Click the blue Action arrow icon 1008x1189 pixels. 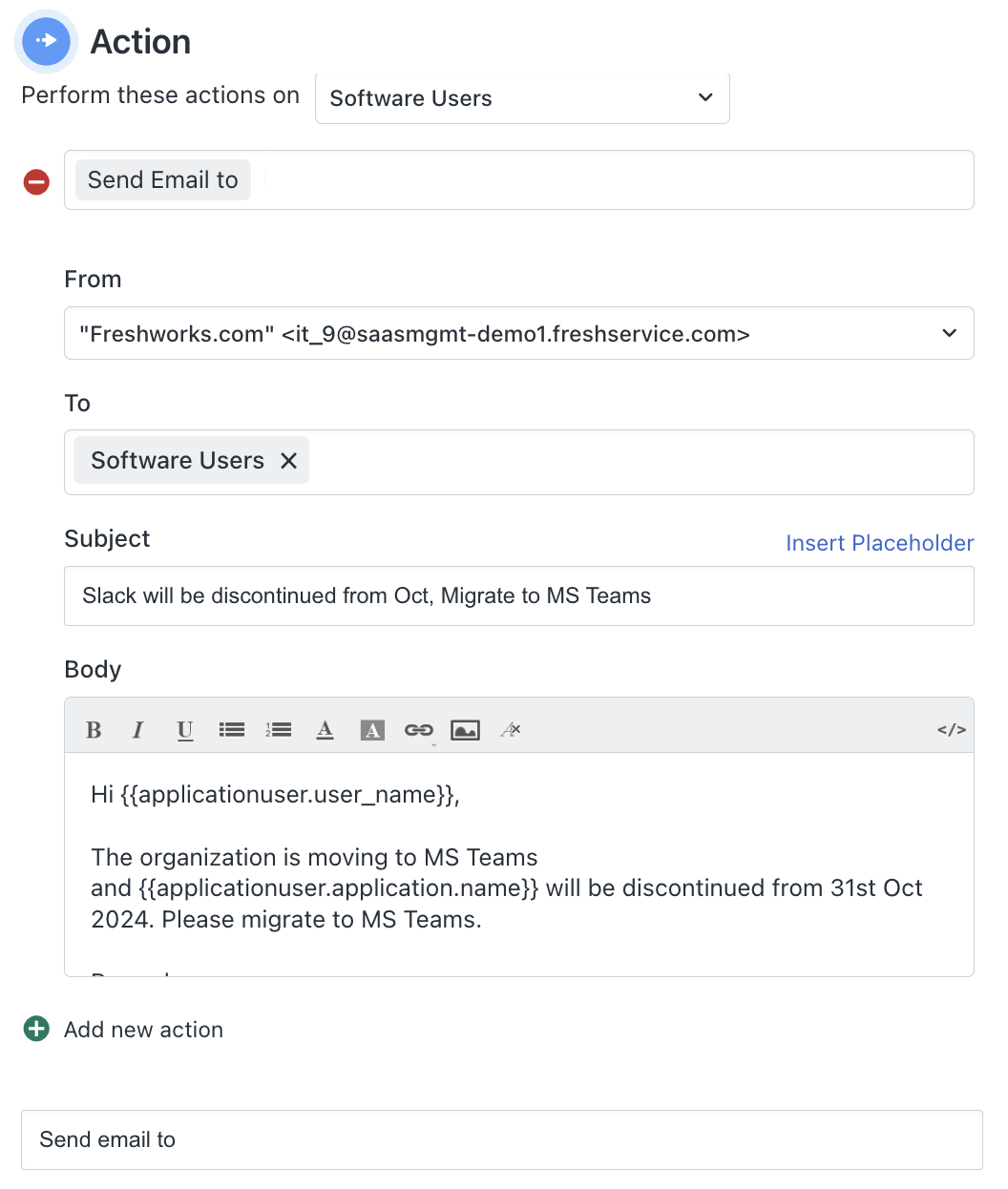coord(46,41)
